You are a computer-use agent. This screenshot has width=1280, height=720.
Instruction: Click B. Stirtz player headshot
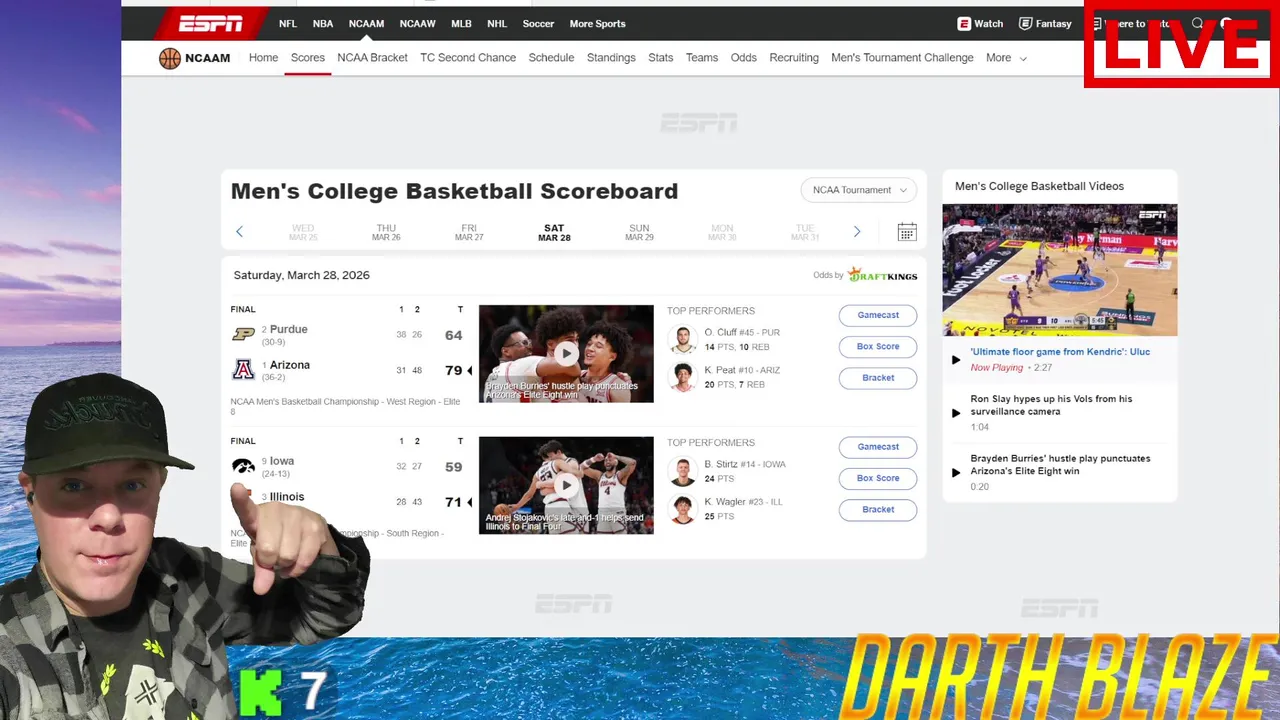point(682,472)
